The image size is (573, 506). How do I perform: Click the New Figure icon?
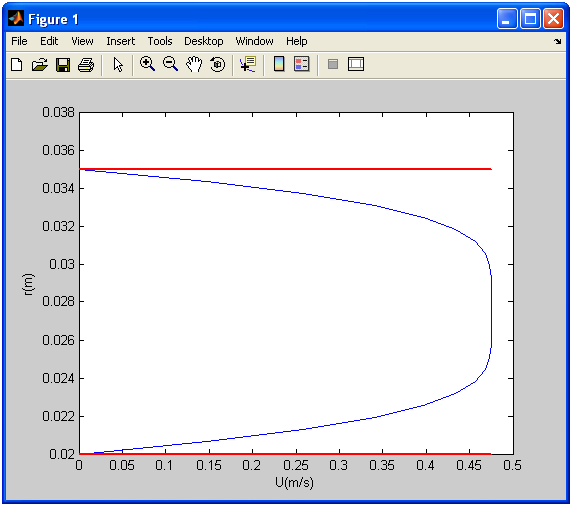(x=16, y=65)
